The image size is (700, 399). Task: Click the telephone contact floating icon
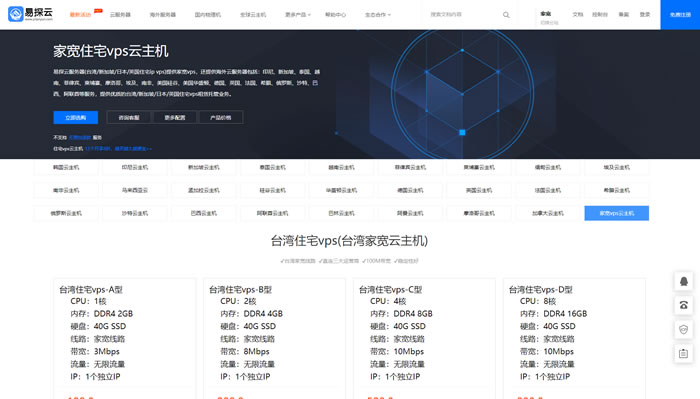tap(683, 305)
